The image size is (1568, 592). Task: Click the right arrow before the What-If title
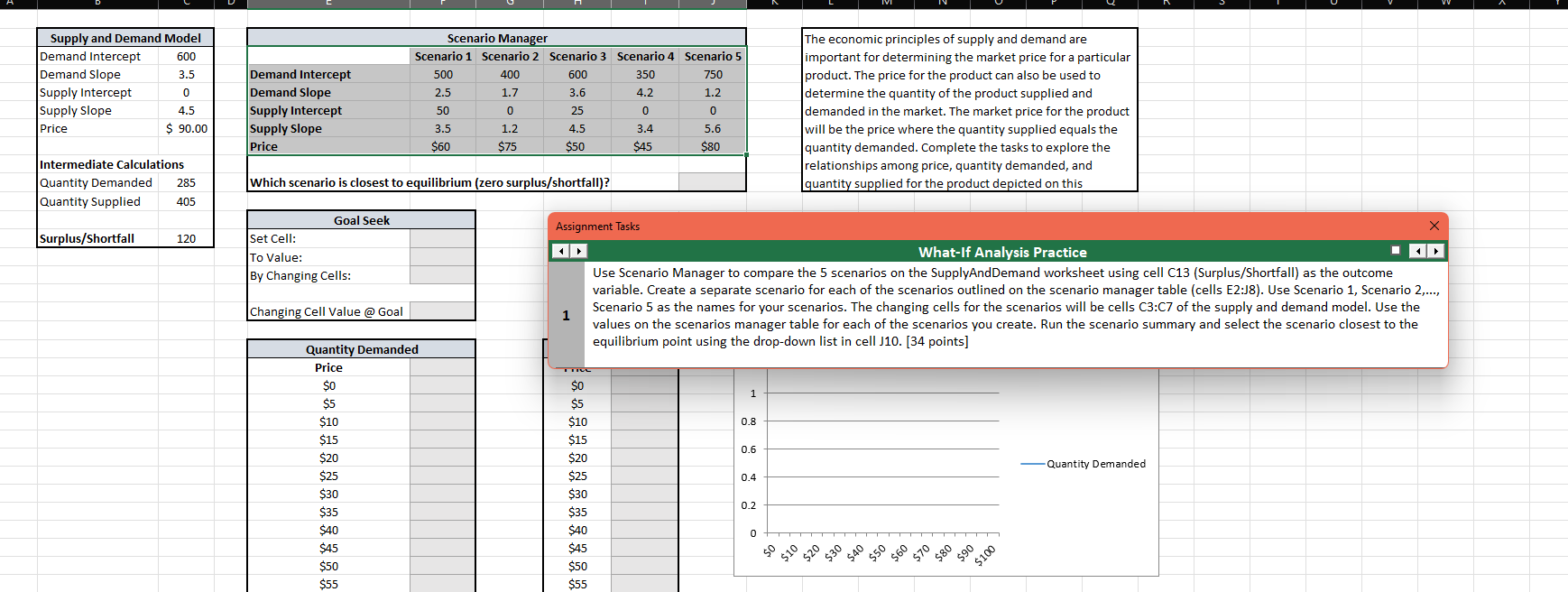coord(578,251)
